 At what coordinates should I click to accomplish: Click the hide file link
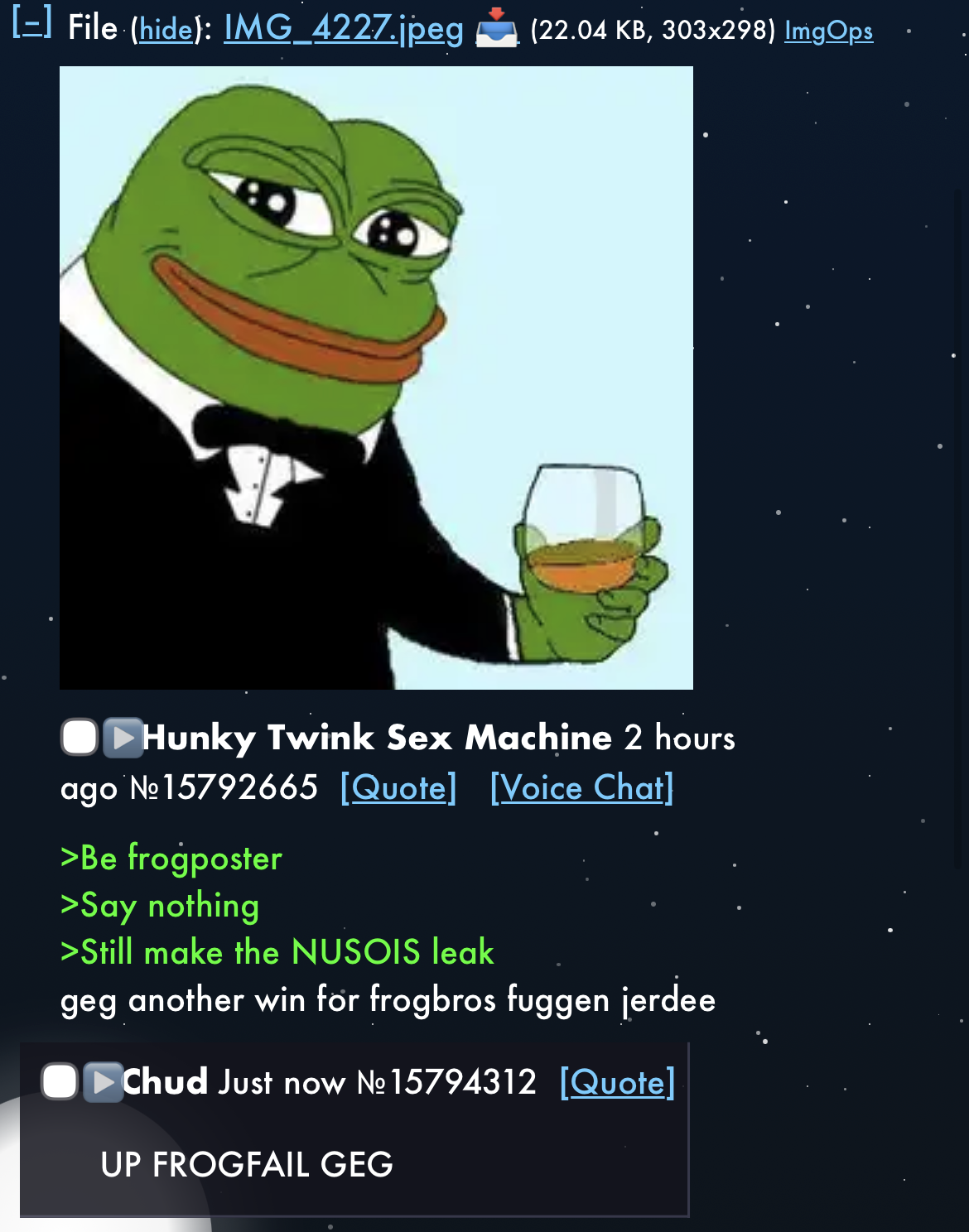[x=165, y=30]
